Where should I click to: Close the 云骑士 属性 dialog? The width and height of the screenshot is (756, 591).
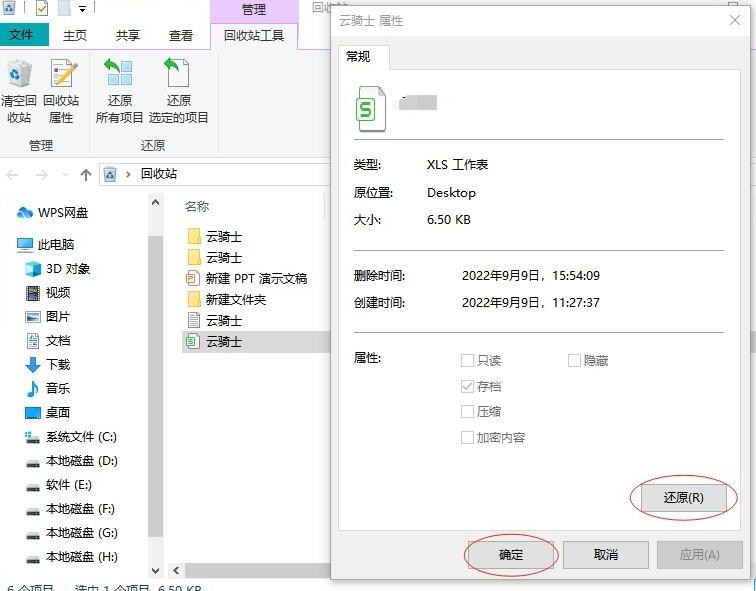[735, 20]
